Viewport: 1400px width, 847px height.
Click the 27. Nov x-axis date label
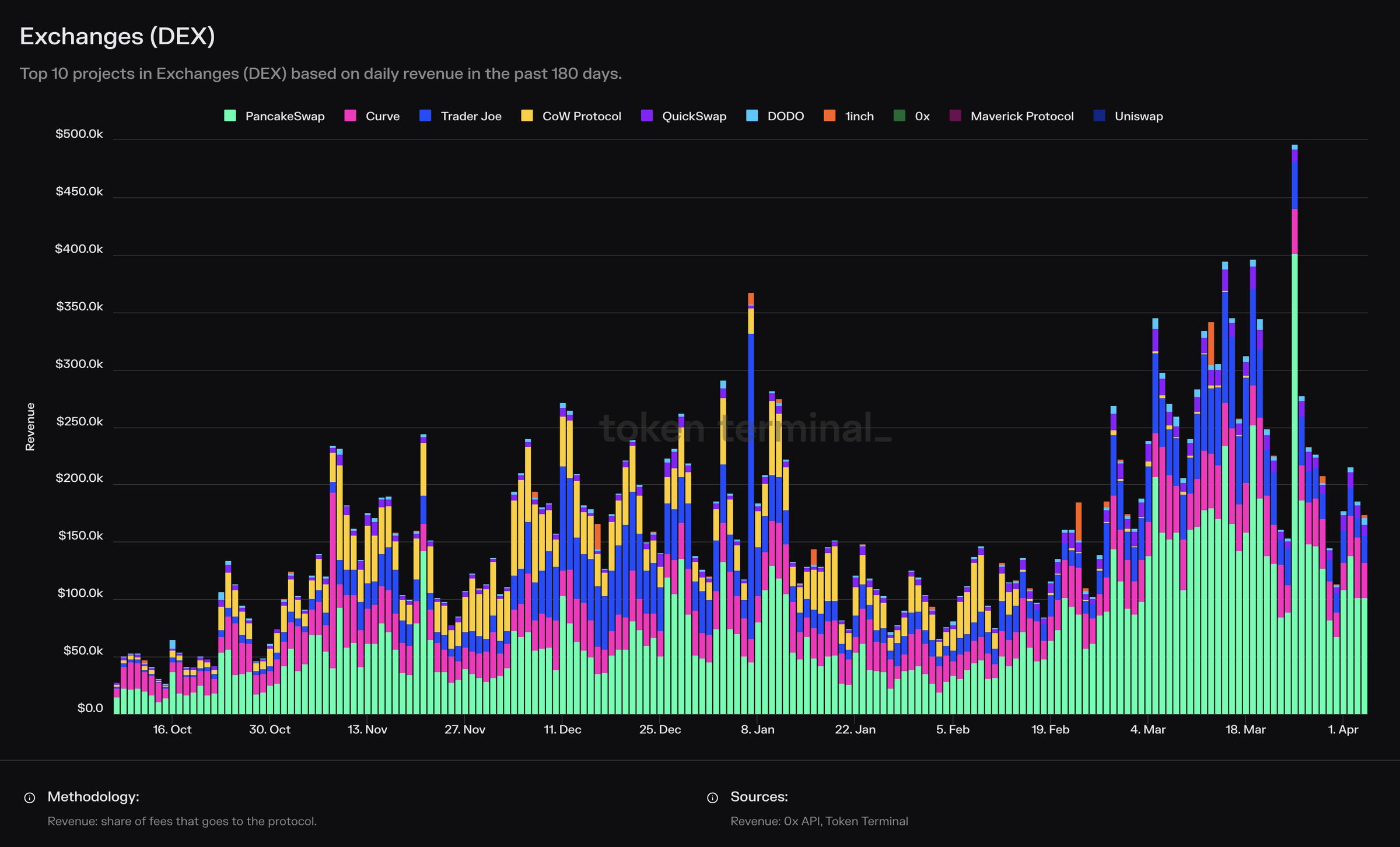click(464, 729)
